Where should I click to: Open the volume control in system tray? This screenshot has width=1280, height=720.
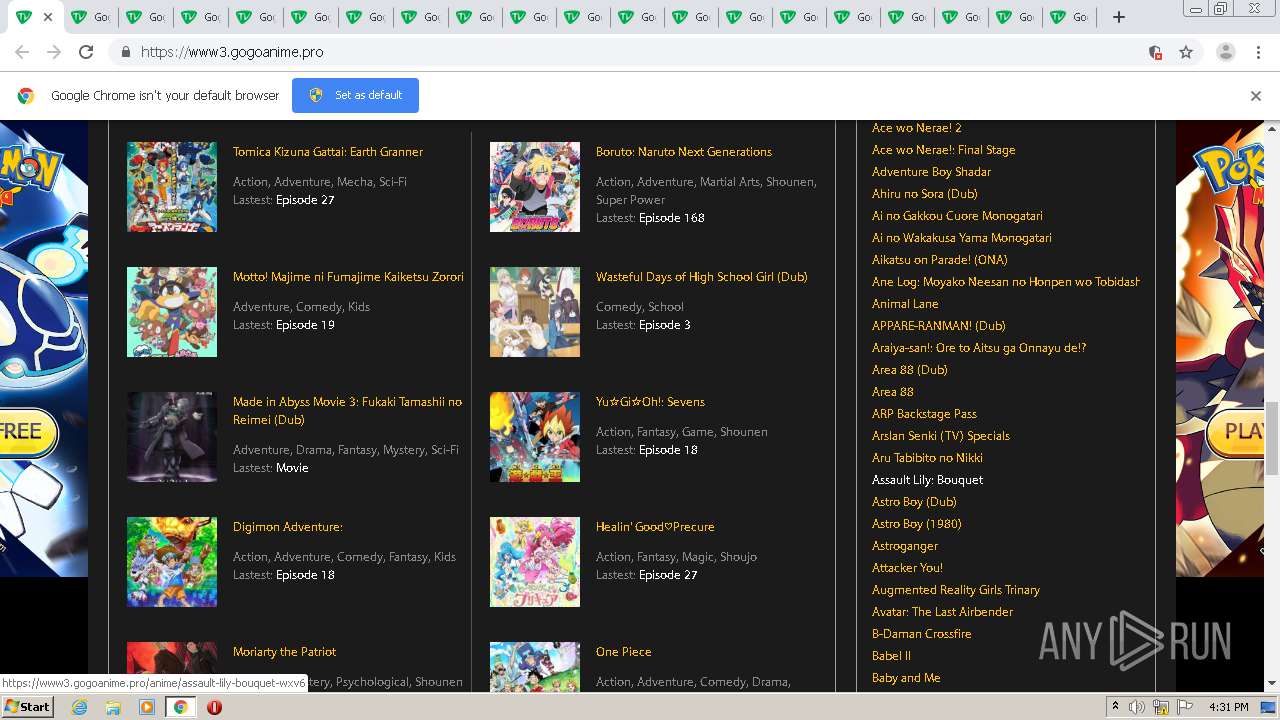pyautogui.click(x=1137, y=707)
